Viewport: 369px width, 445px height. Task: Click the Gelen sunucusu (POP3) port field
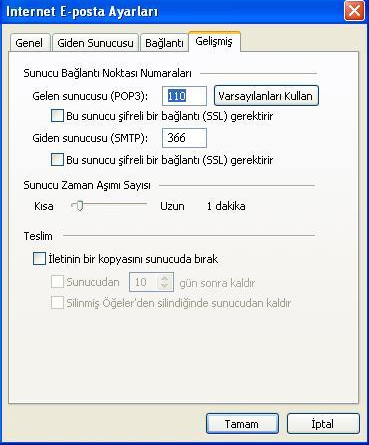coord(184,96)
